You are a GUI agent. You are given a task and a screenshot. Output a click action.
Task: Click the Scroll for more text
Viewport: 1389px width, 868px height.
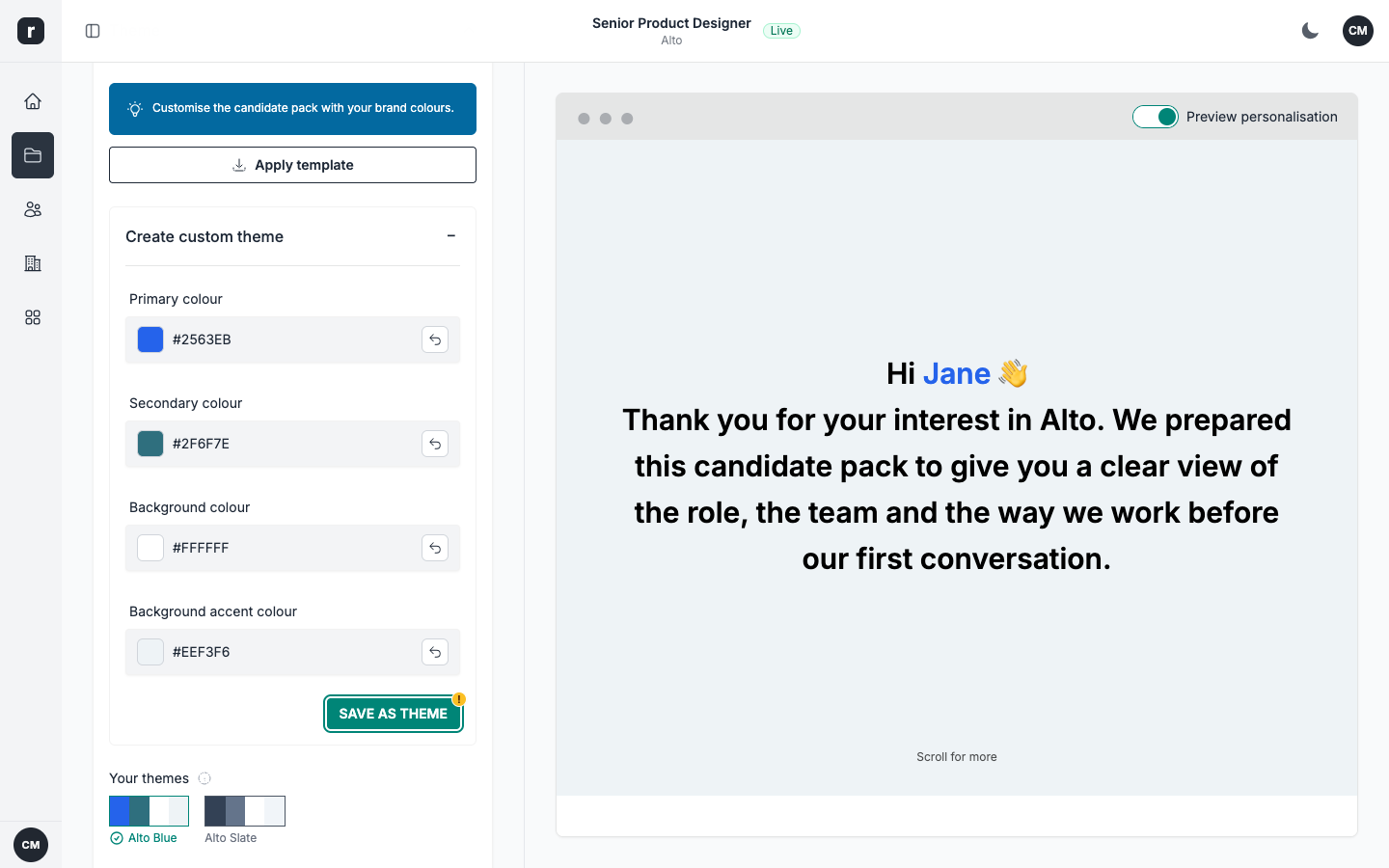point(957,757)
